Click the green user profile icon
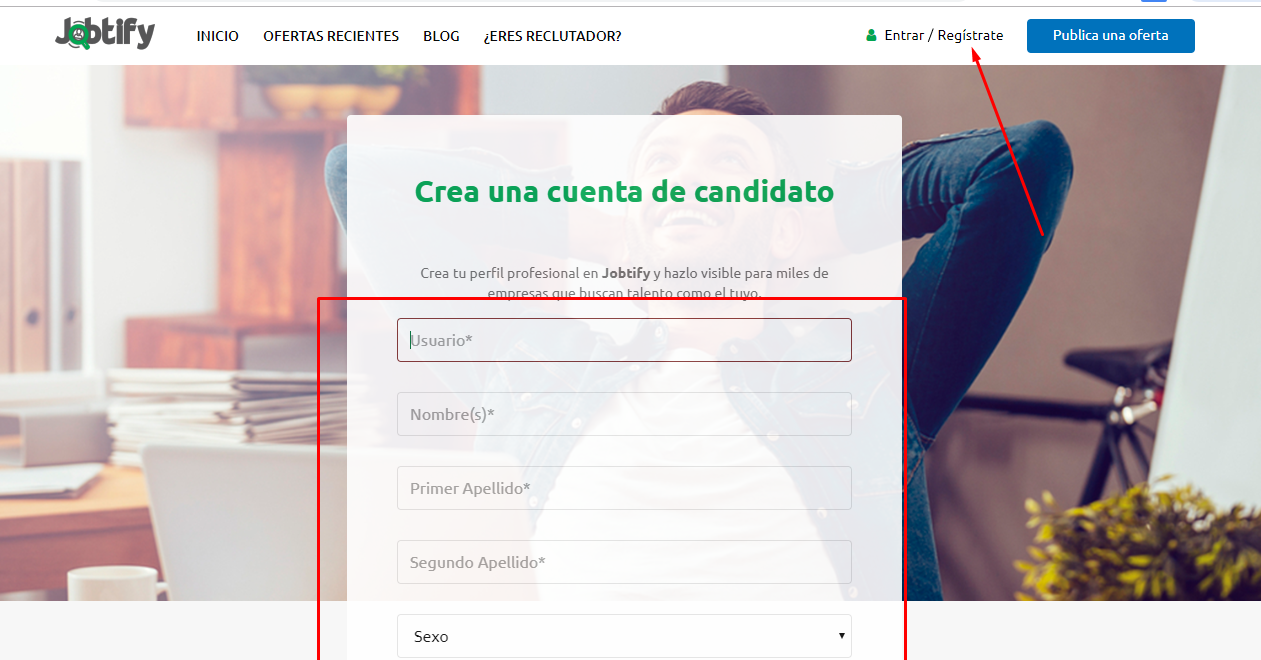 click(x=871, y=35)
